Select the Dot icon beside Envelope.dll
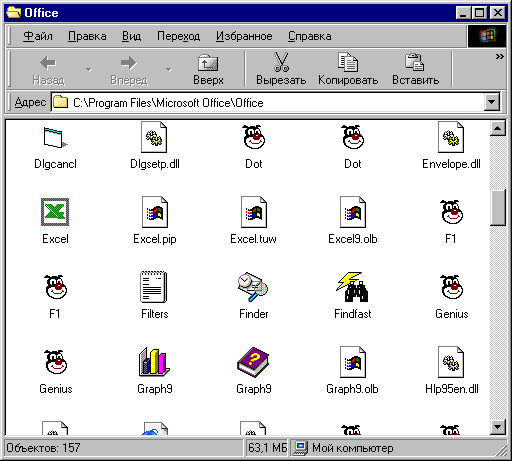 [353, 137]
